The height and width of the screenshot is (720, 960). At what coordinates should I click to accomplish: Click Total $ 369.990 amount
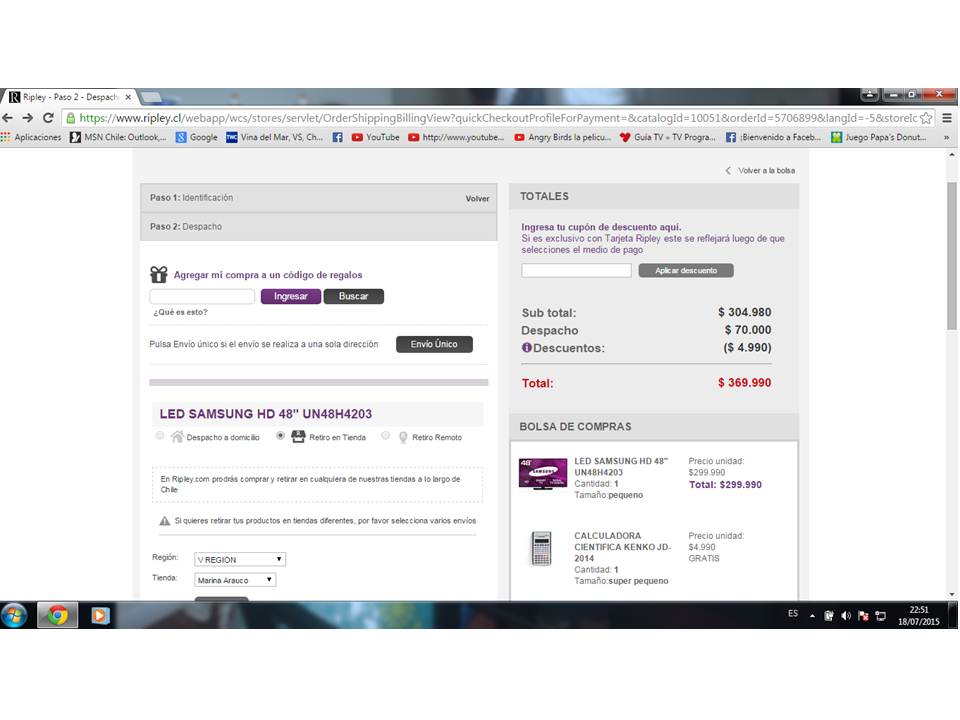click(744, 383)
